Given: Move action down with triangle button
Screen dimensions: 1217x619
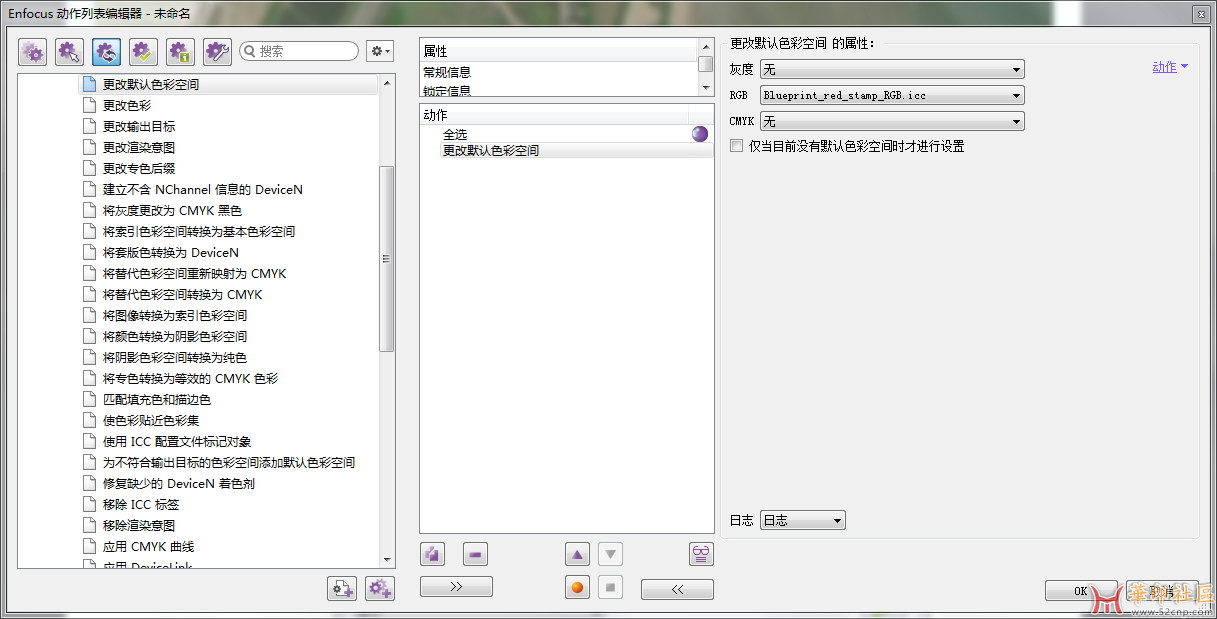Looking at the screenshot, I should (x=611, y=554).
